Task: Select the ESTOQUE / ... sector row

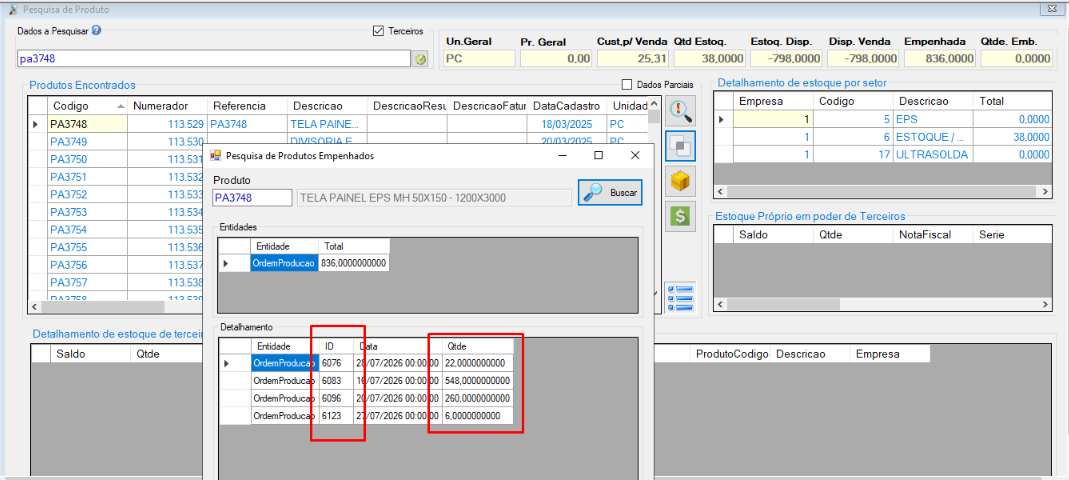Action: click(x=882, y=137)
